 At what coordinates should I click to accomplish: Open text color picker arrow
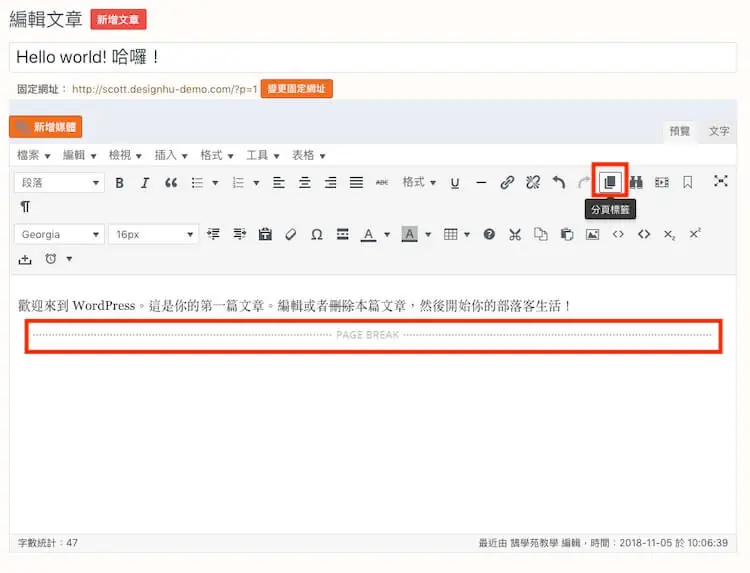point(387,234)
